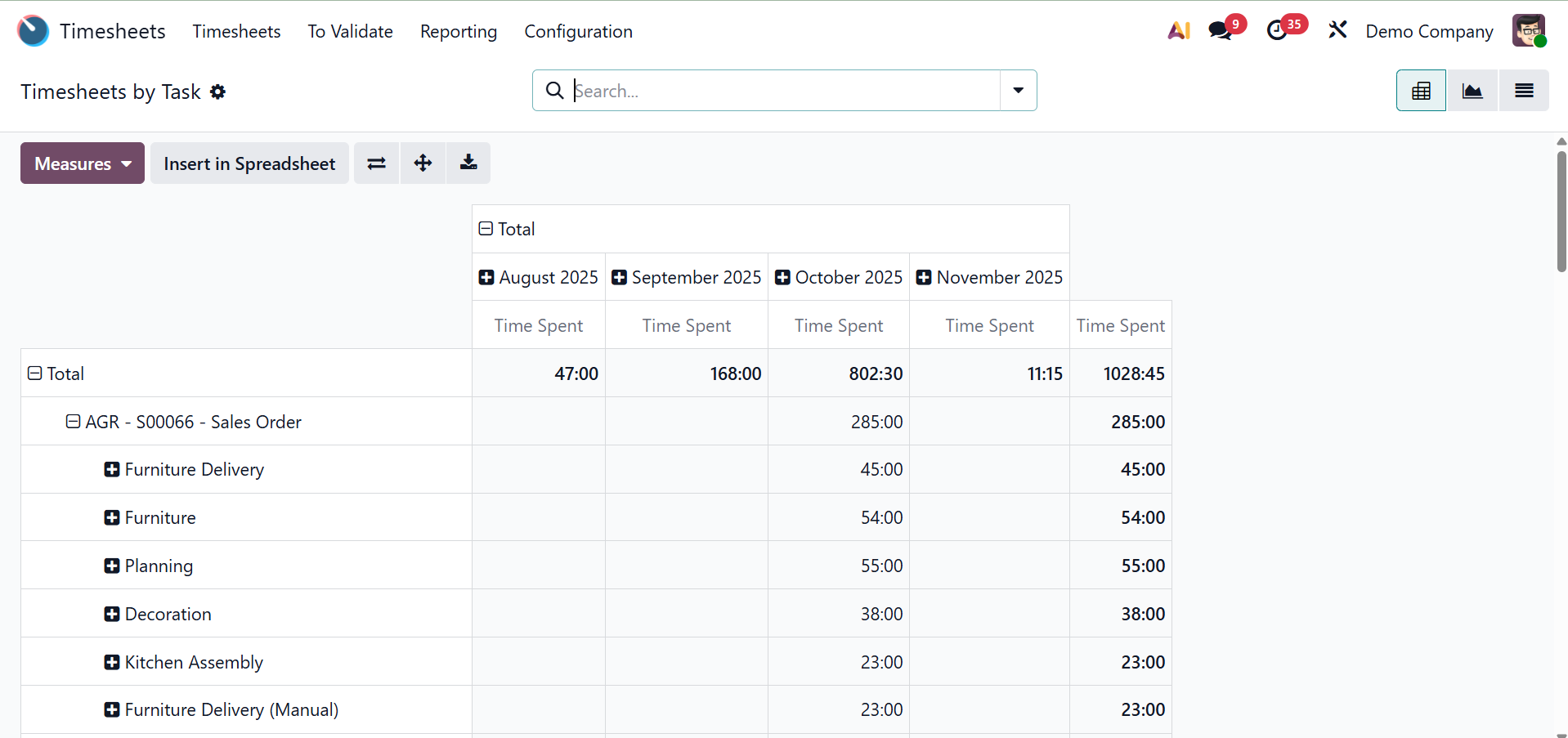Open the Configuration menu
The width and height of the screenshot is (1568, 738).
coord(578,31)
